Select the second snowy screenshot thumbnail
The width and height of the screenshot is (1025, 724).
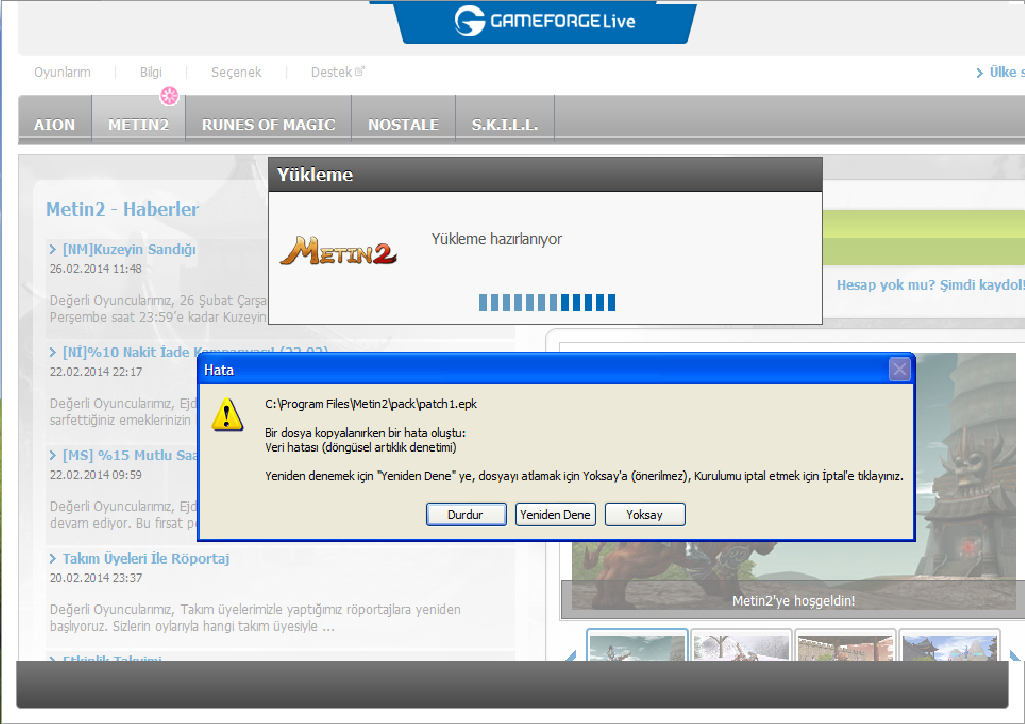[x=741, y=646]
